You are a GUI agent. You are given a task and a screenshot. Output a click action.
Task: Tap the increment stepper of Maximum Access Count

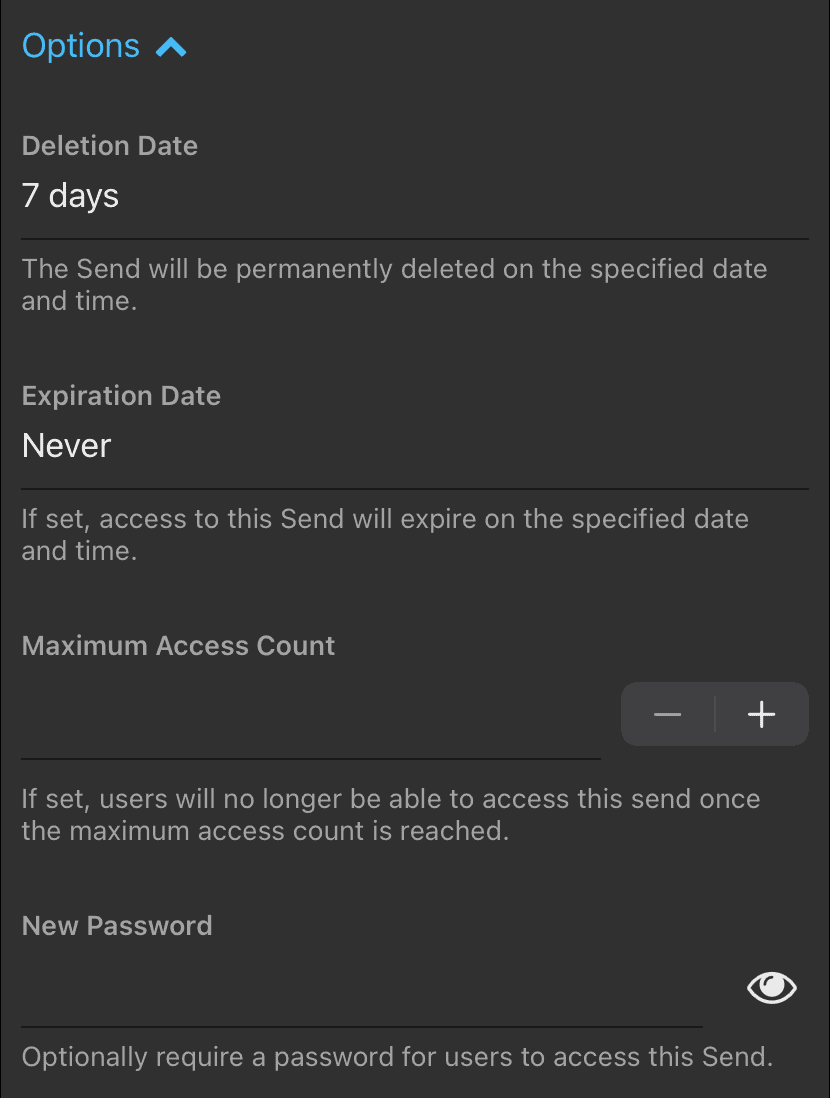[x=761, y=713]
